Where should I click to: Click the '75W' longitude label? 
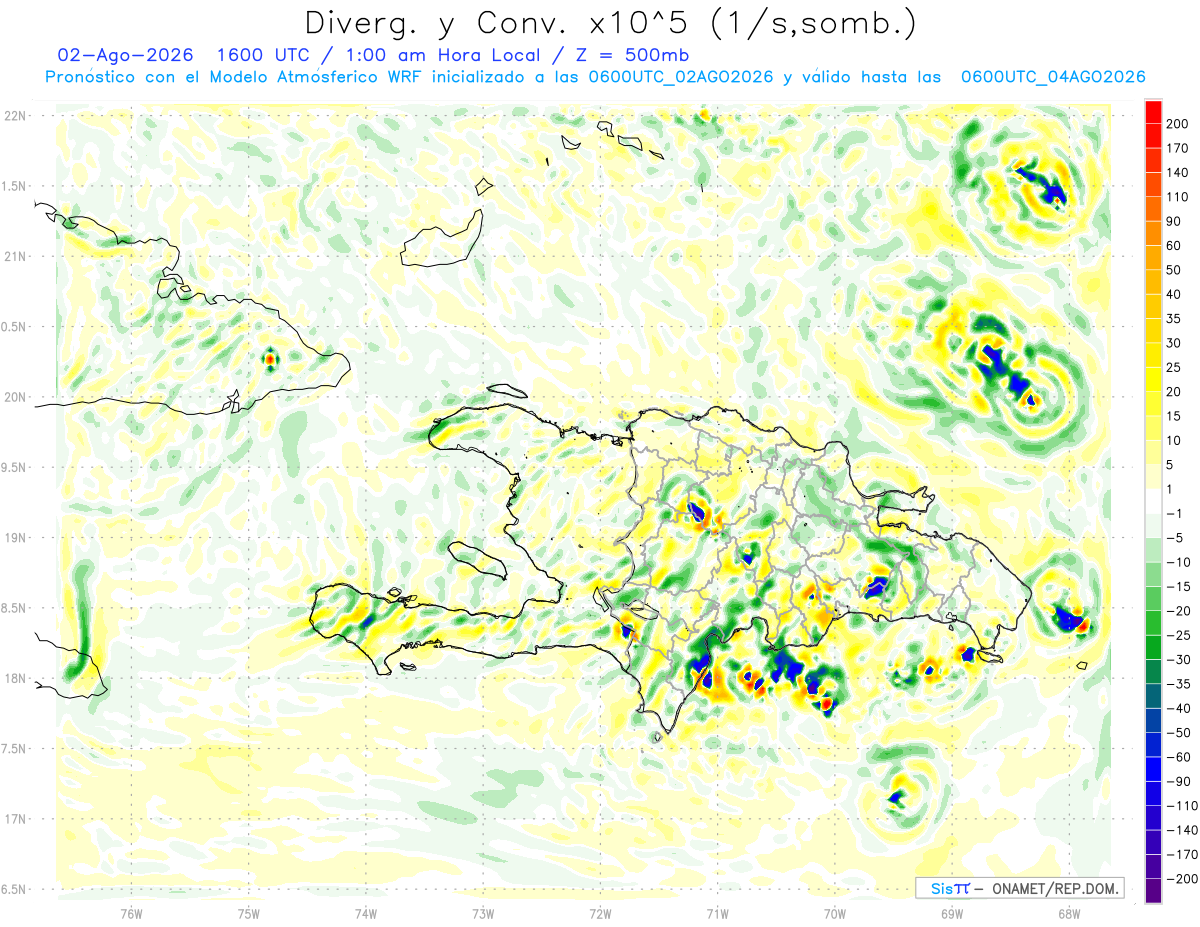click(x=249, y=913)
